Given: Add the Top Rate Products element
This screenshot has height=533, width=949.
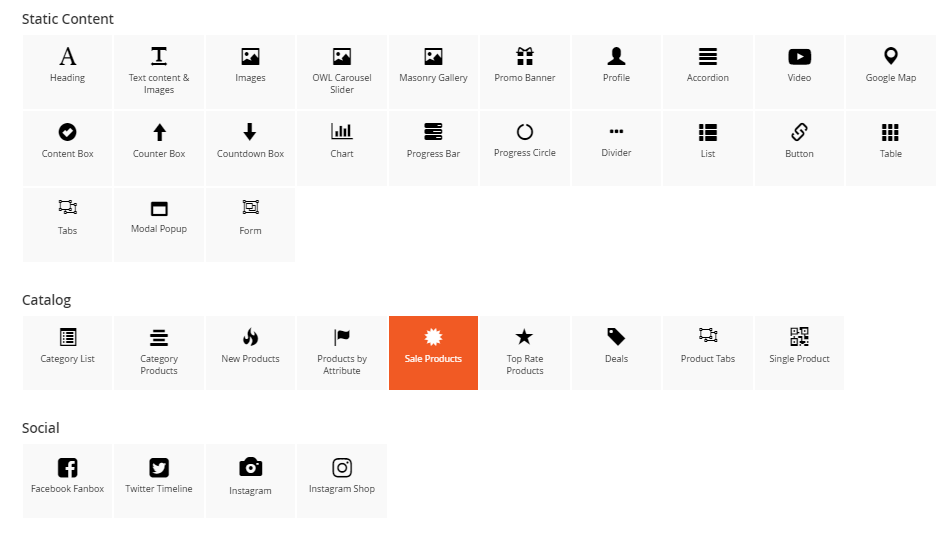Looking at the screenshot, I should point(525,352).
